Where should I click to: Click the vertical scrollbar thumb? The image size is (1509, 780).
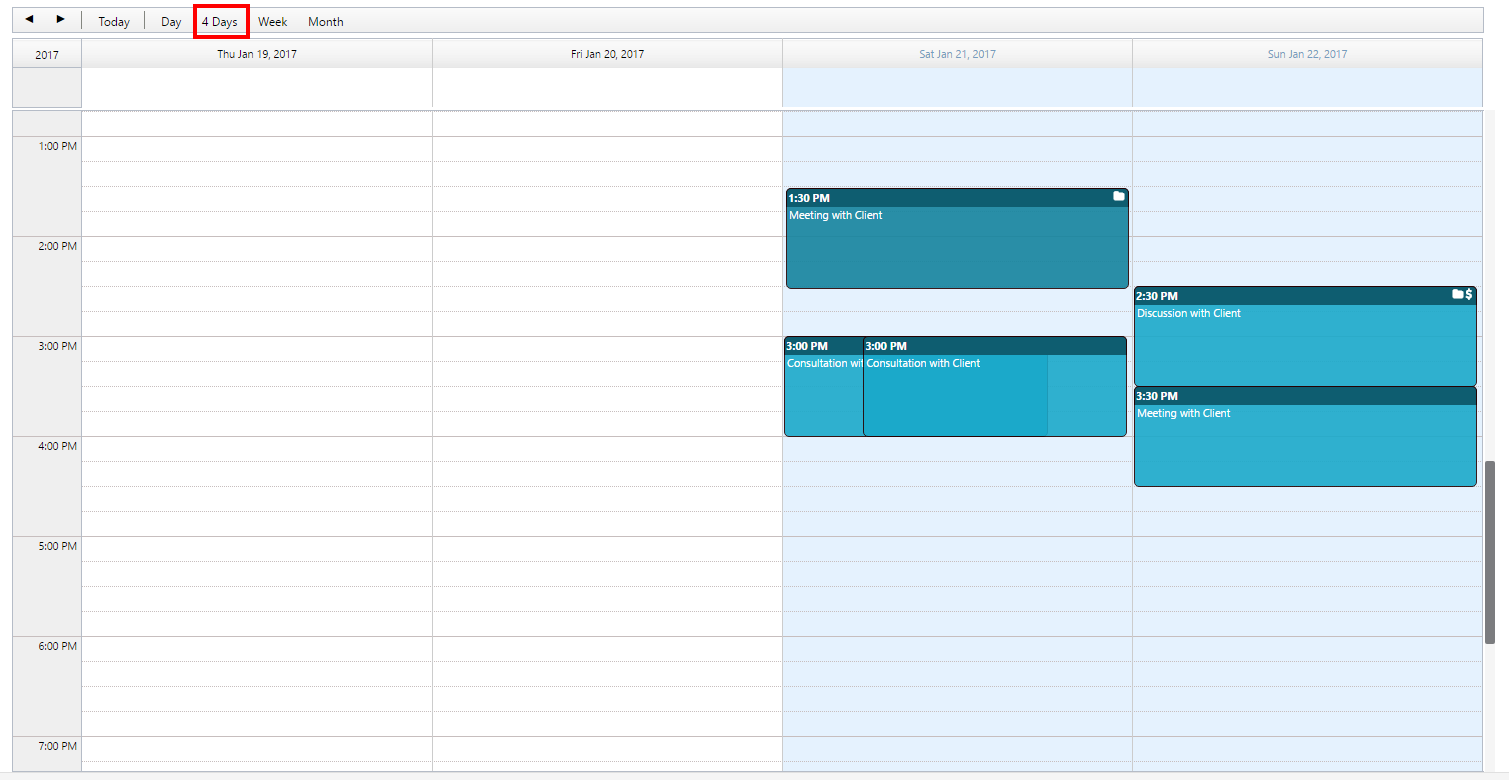1490,552
